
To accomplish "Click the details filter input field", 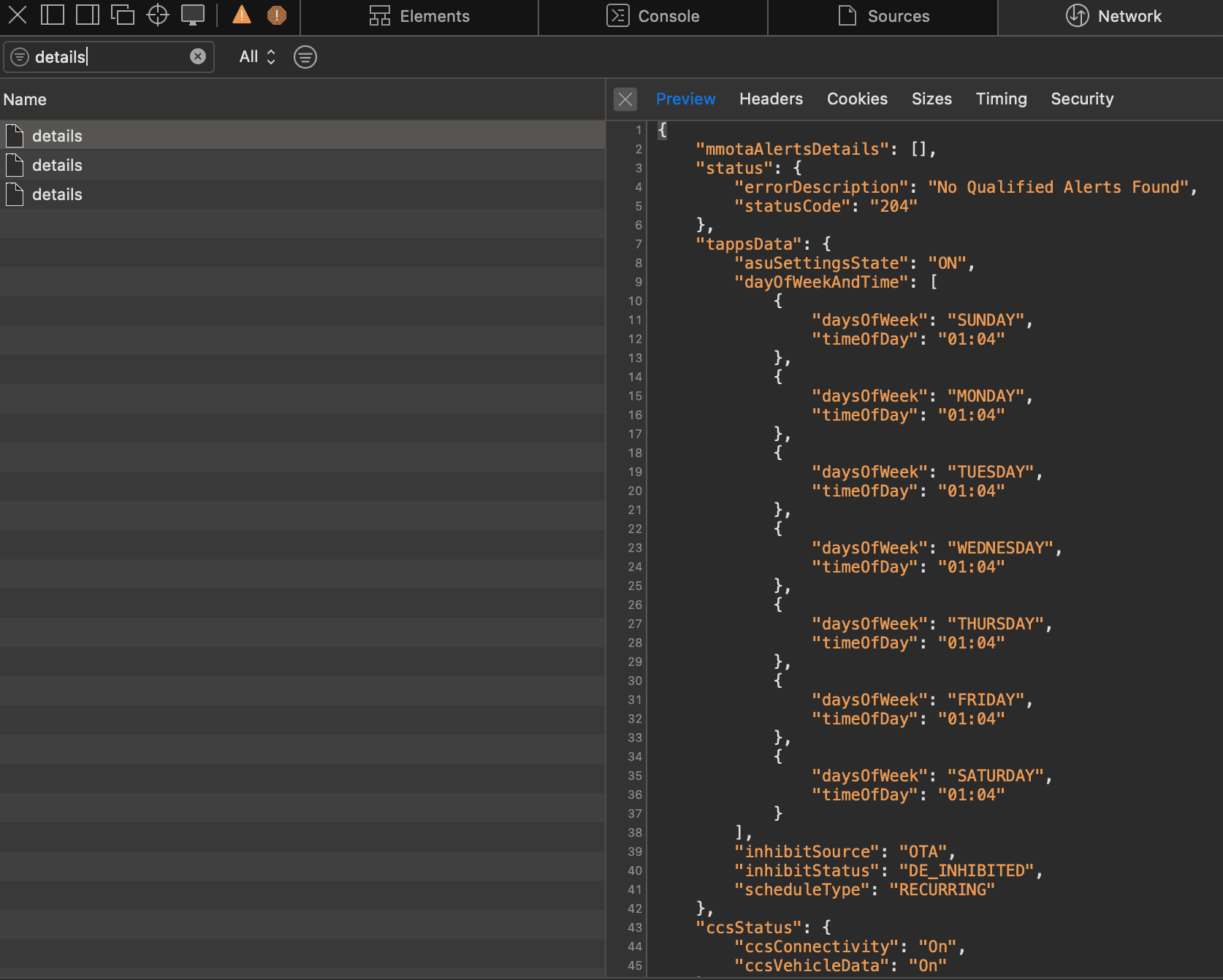I will [110, 57].
